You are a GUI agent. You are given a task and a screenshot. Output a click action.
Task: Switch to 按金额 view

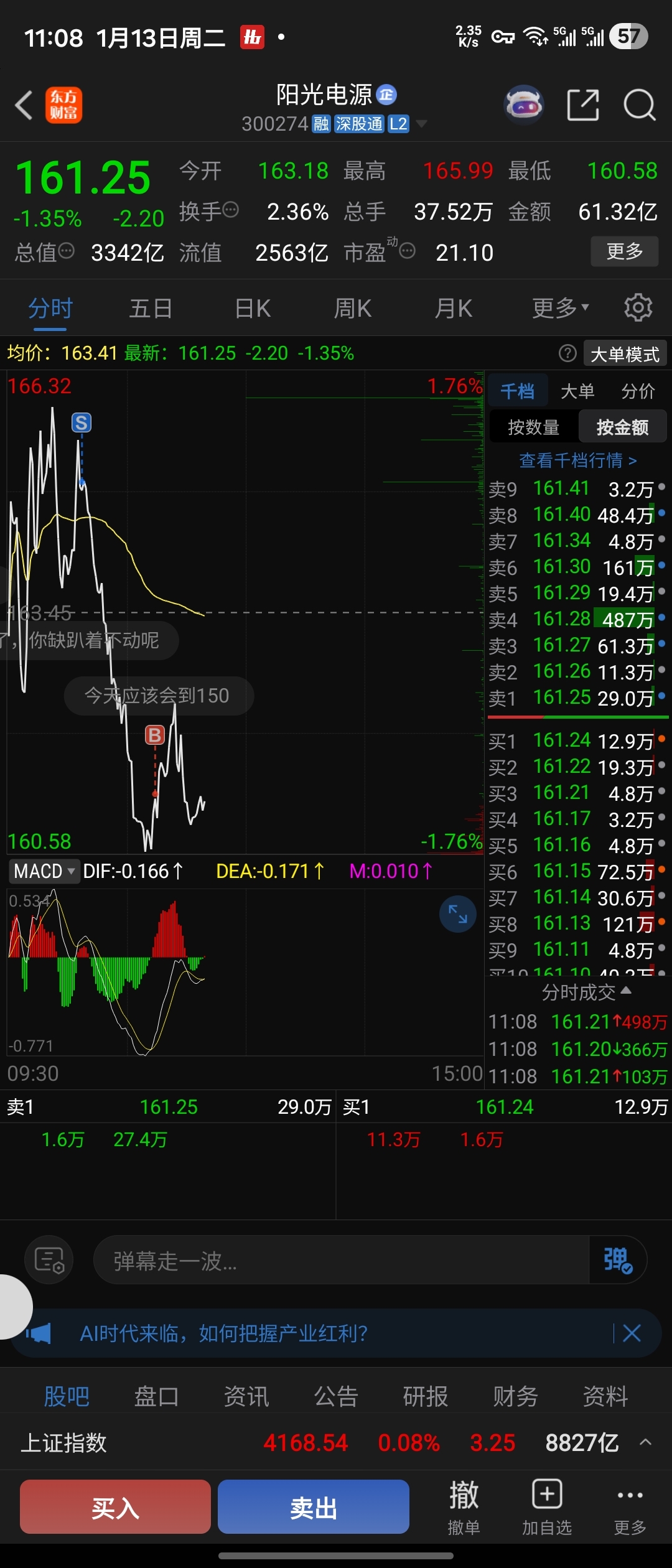coord(622,427)
